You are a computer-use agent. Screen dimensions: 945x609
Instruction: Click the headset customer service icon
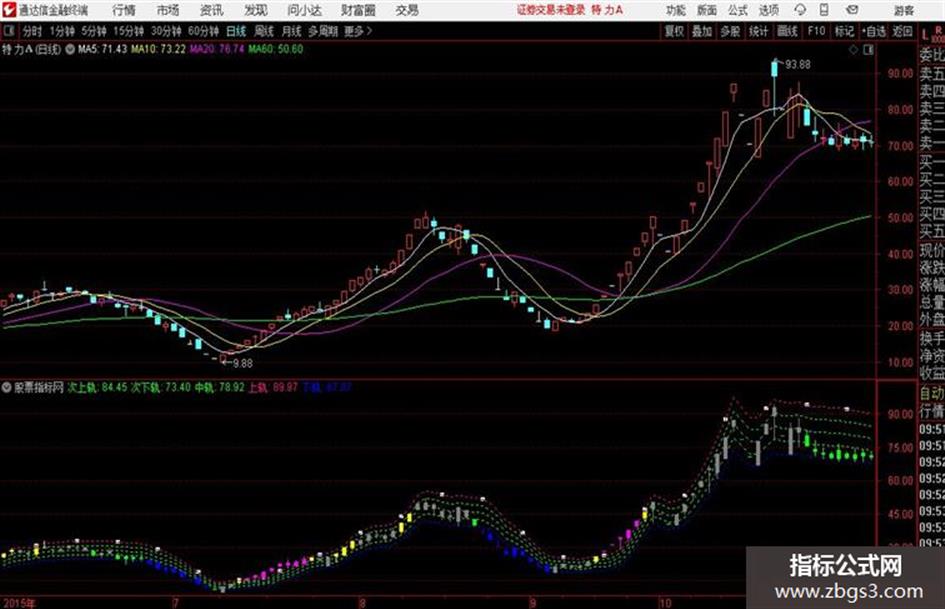[800, 10]
